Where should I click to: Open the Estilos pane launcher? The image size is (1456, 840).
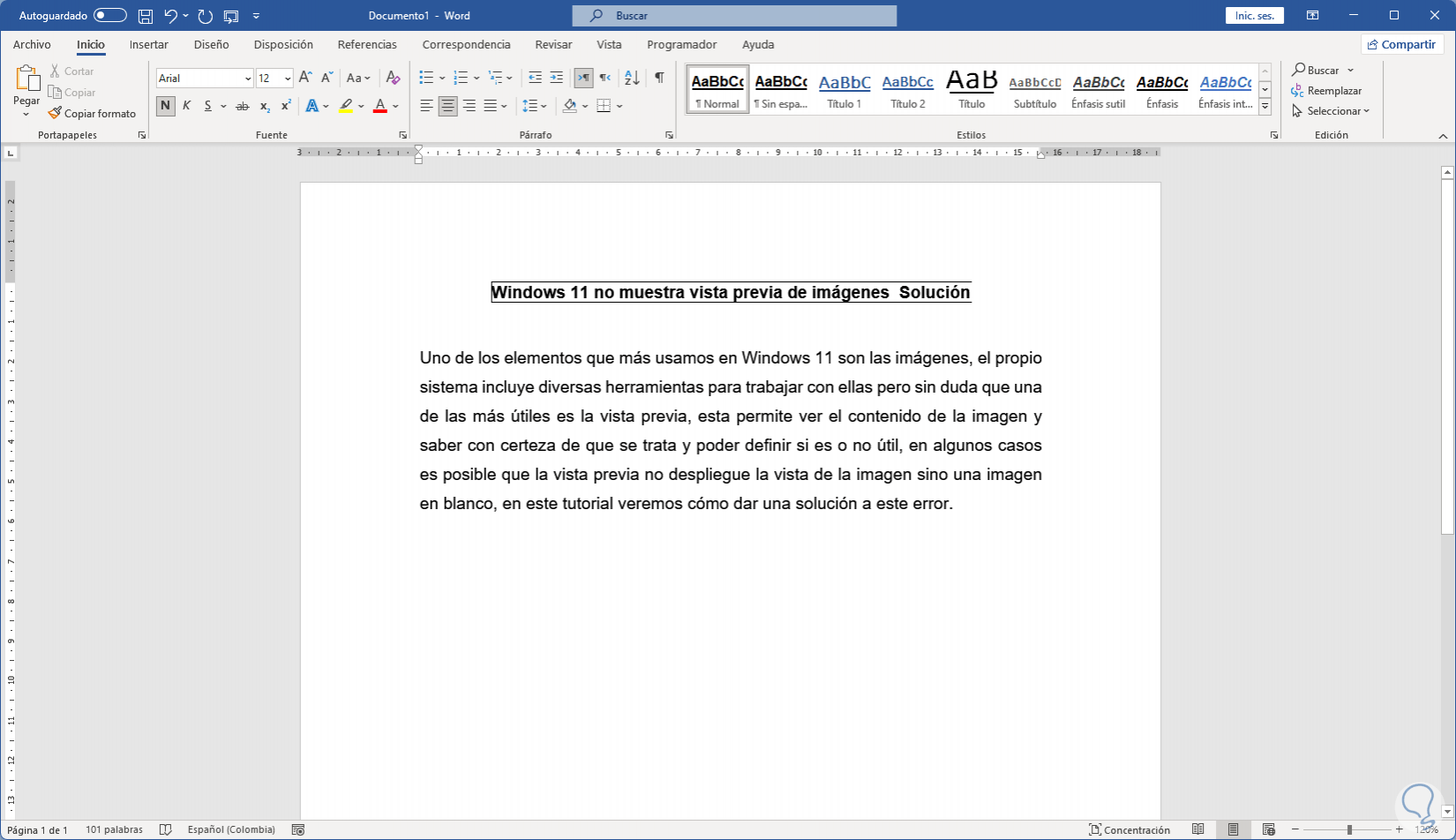[x=1274, y=135]
